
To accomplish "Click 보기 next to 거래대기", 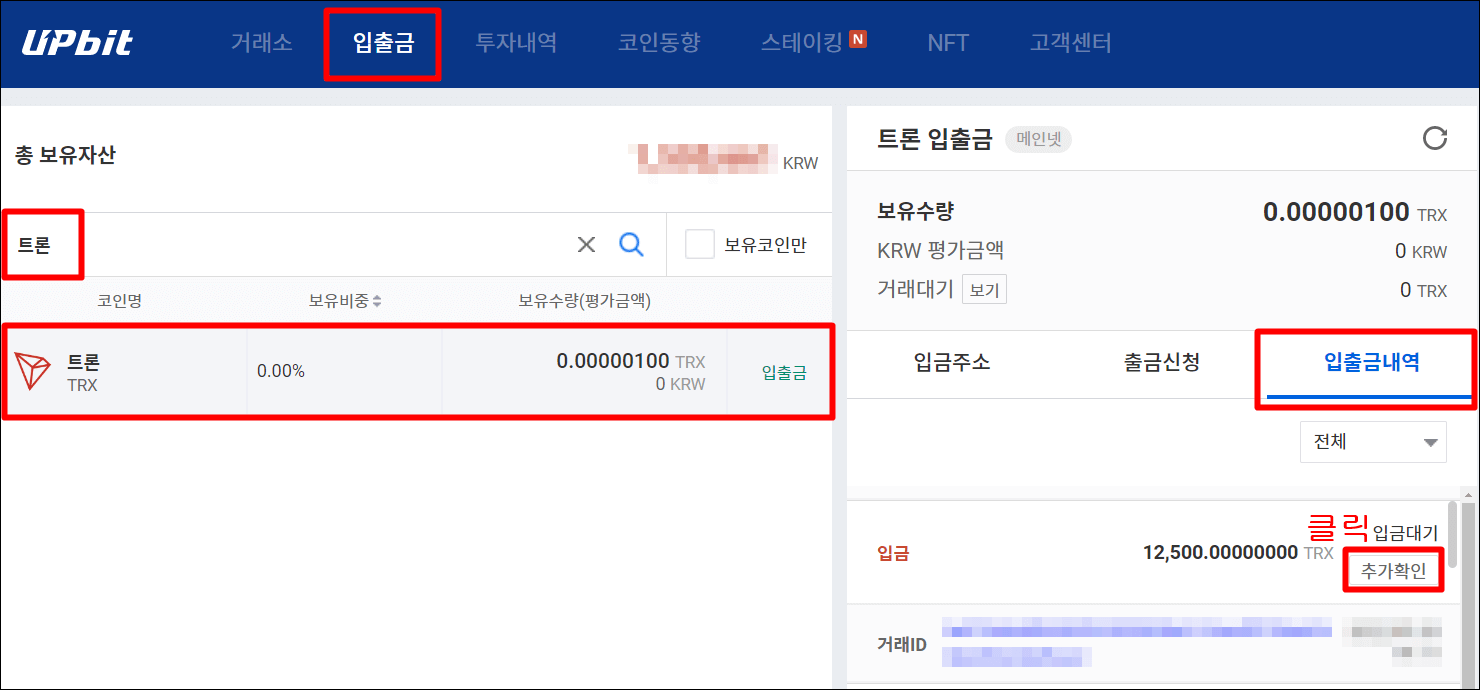I will coord(983,289).
